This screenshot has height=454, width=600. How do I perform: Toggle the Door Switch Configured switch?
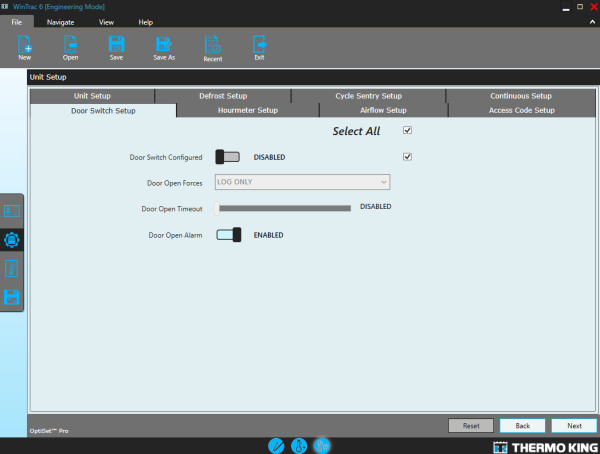point(228,157)
